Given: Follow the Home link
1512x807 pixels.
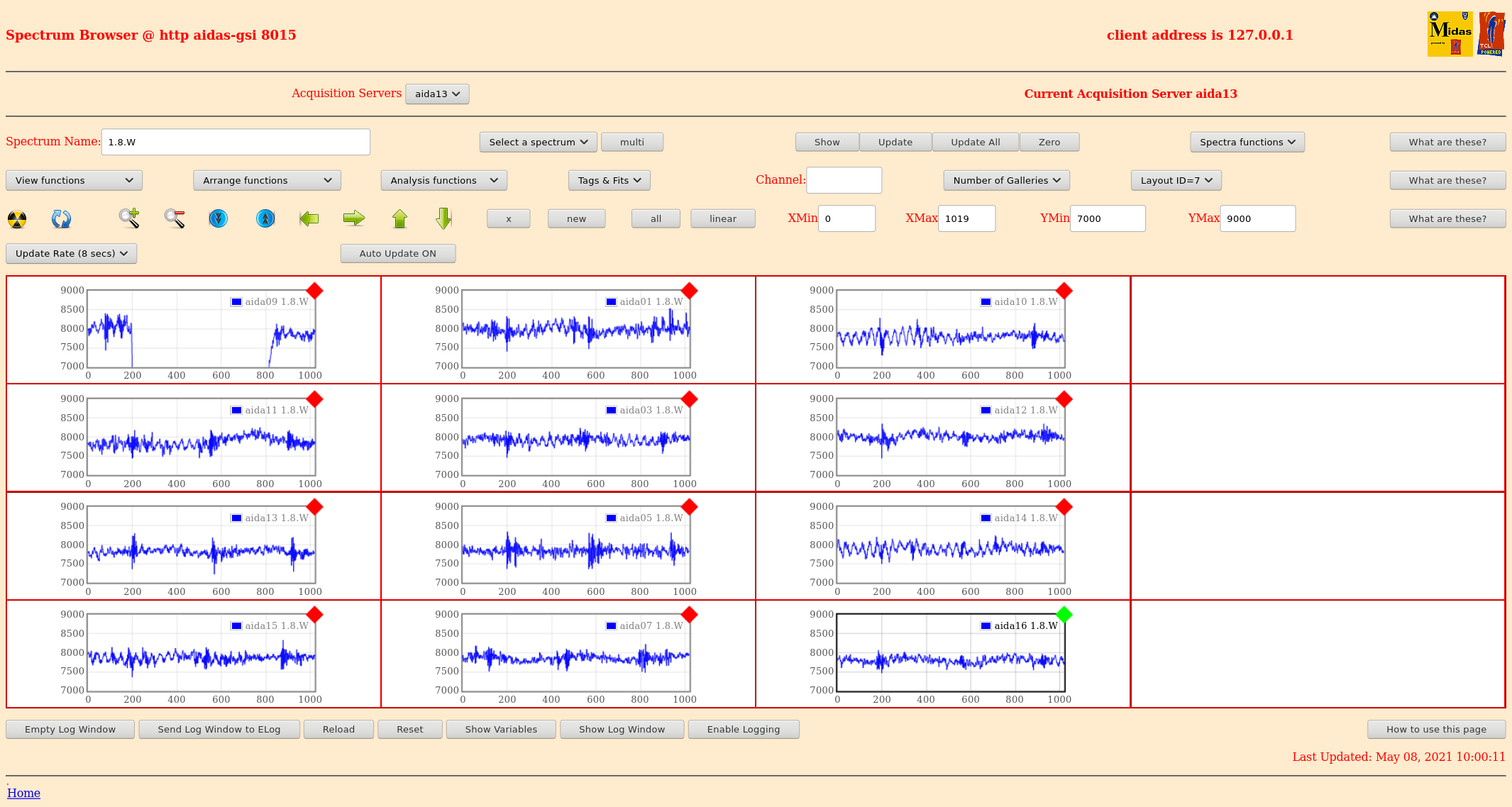Looking at the screenshot, I should click(23, 793).
